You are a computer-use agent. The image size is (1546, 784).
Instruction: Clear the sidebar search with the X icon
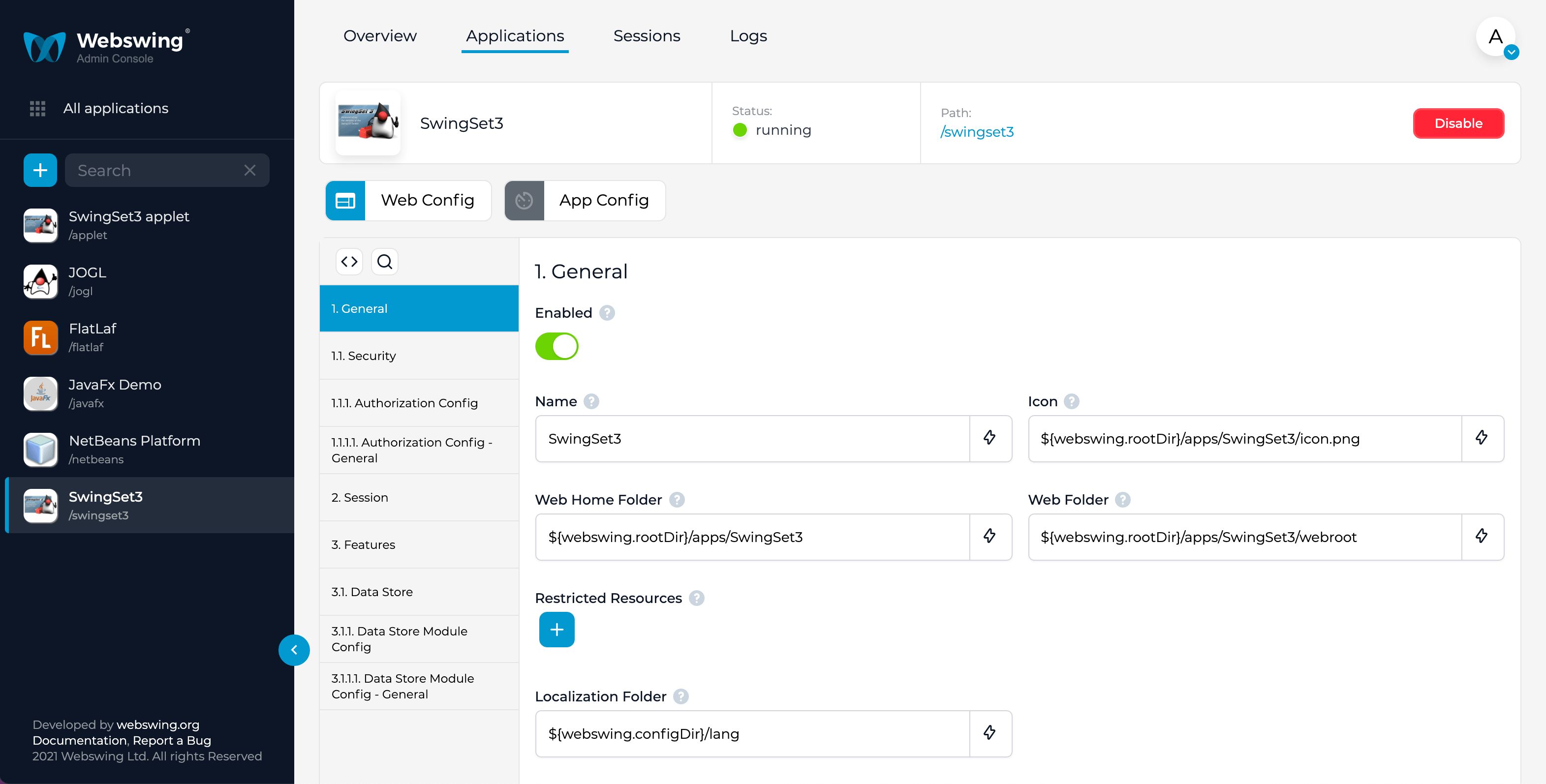coord(249,170)
